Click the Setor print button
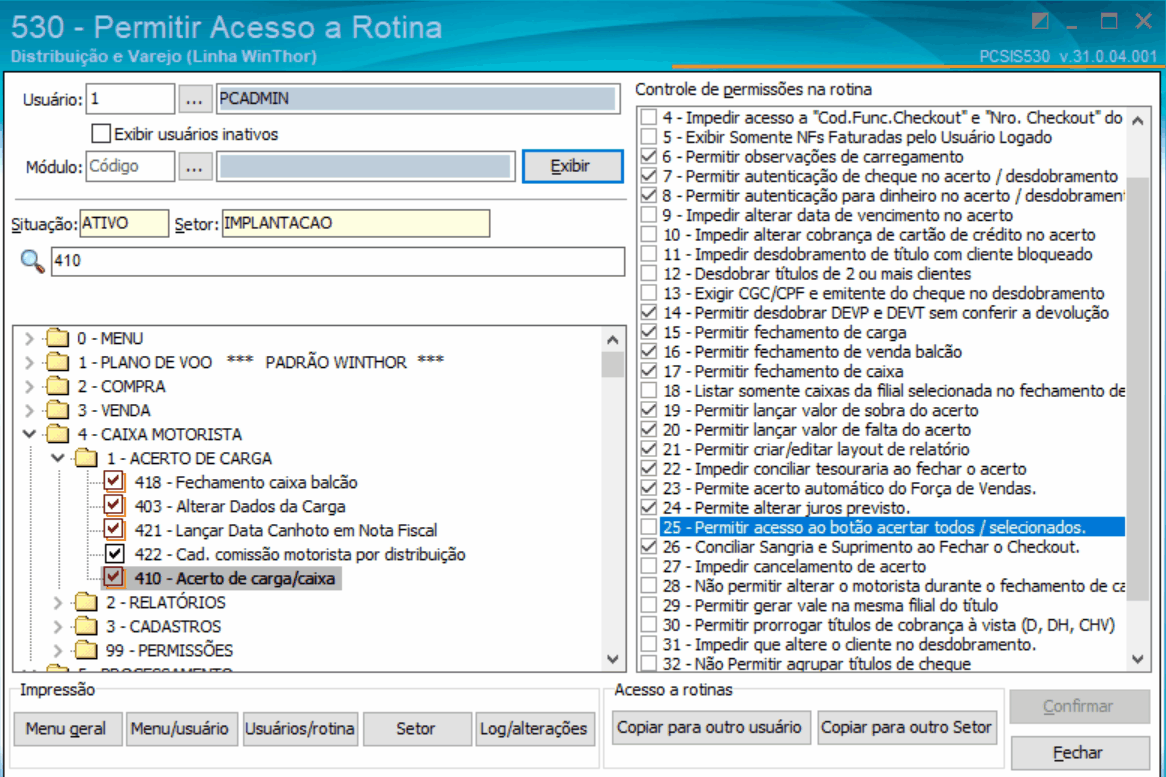Image resolution: width=1166 pixels, height=777 pixels. click(x=416, y=729)
